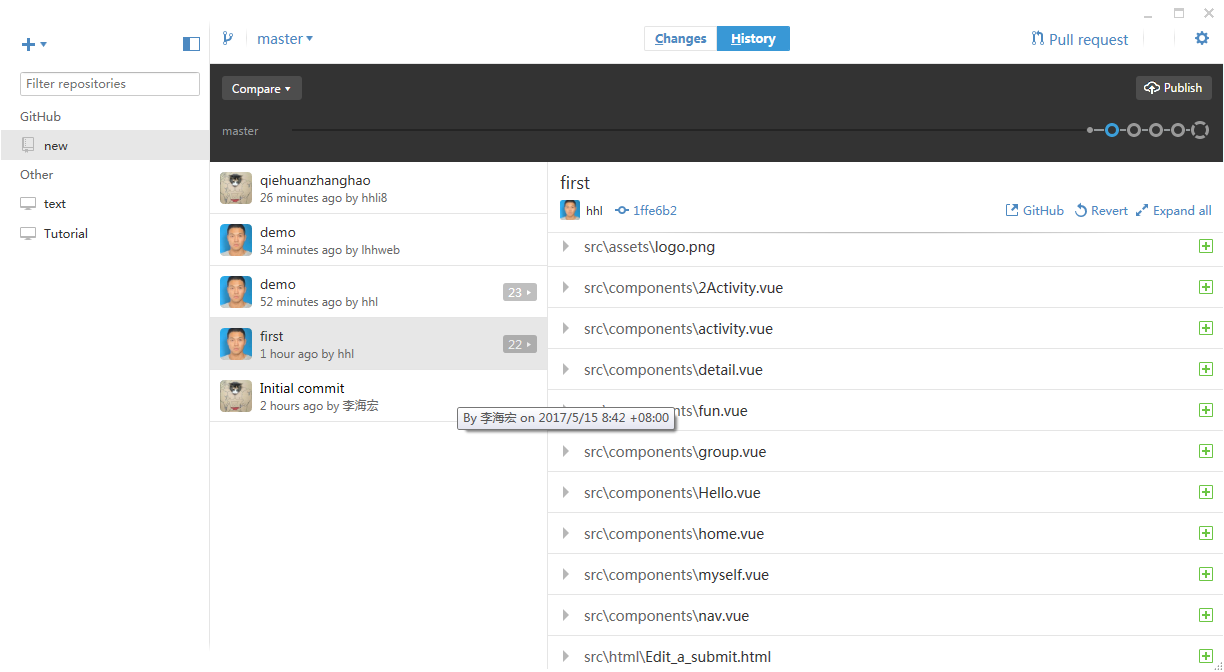Click added icon for logo.png
The width and height of the screenshot is (1224, 672).
pos(1205,246)
